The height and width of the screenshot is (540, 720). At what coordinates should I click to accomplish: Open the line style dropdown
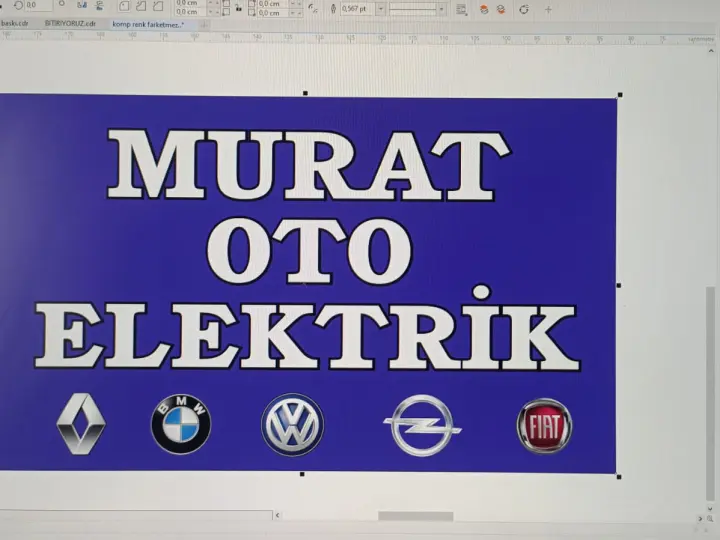coord(417,9)
